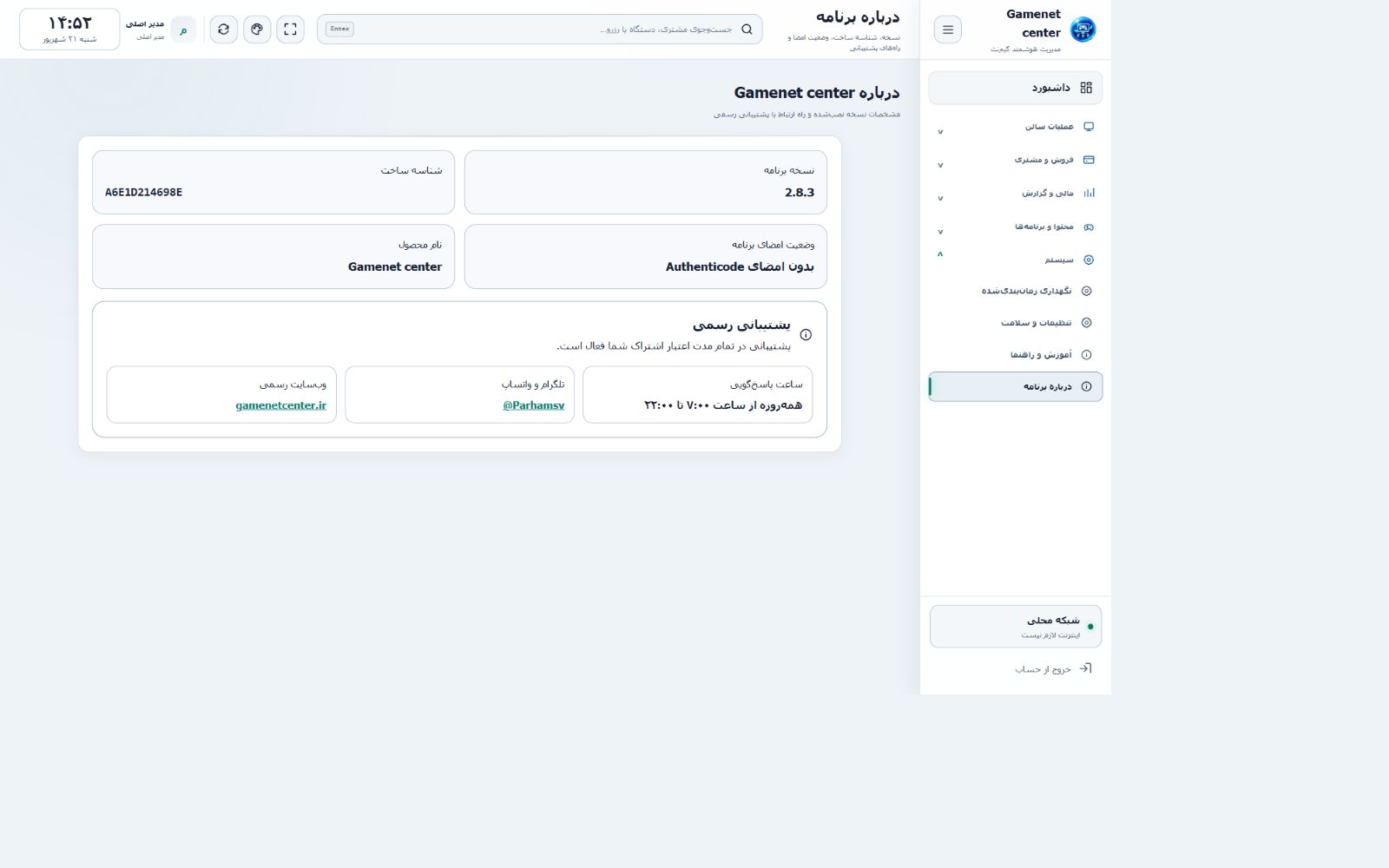
Task: Click the search magnifier icon
Action: [747, 30]
